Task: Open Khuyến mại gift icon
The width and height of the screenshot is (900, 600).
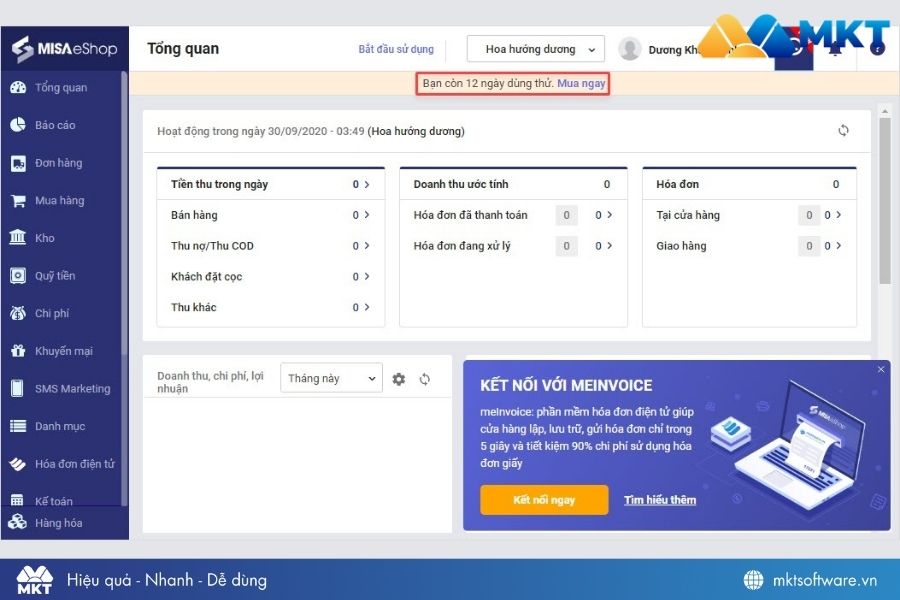Action: [18, 351]
